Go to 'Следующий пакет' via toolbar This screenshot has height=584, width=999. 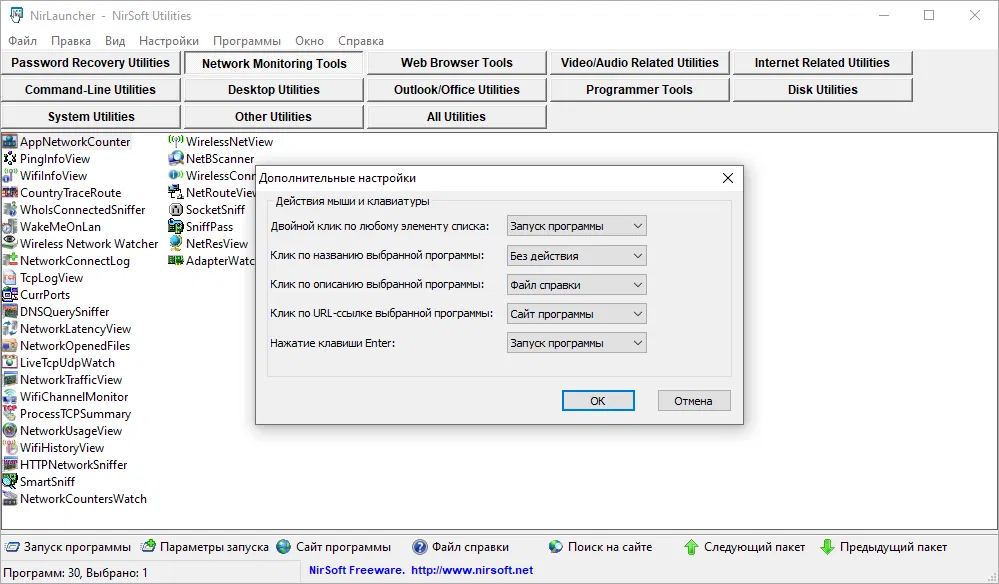click(745, 547)
